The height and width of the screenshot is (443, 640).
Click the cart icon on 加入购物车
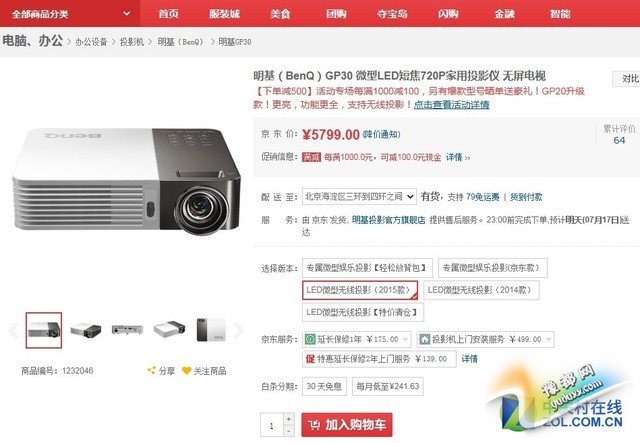[314, 425]
